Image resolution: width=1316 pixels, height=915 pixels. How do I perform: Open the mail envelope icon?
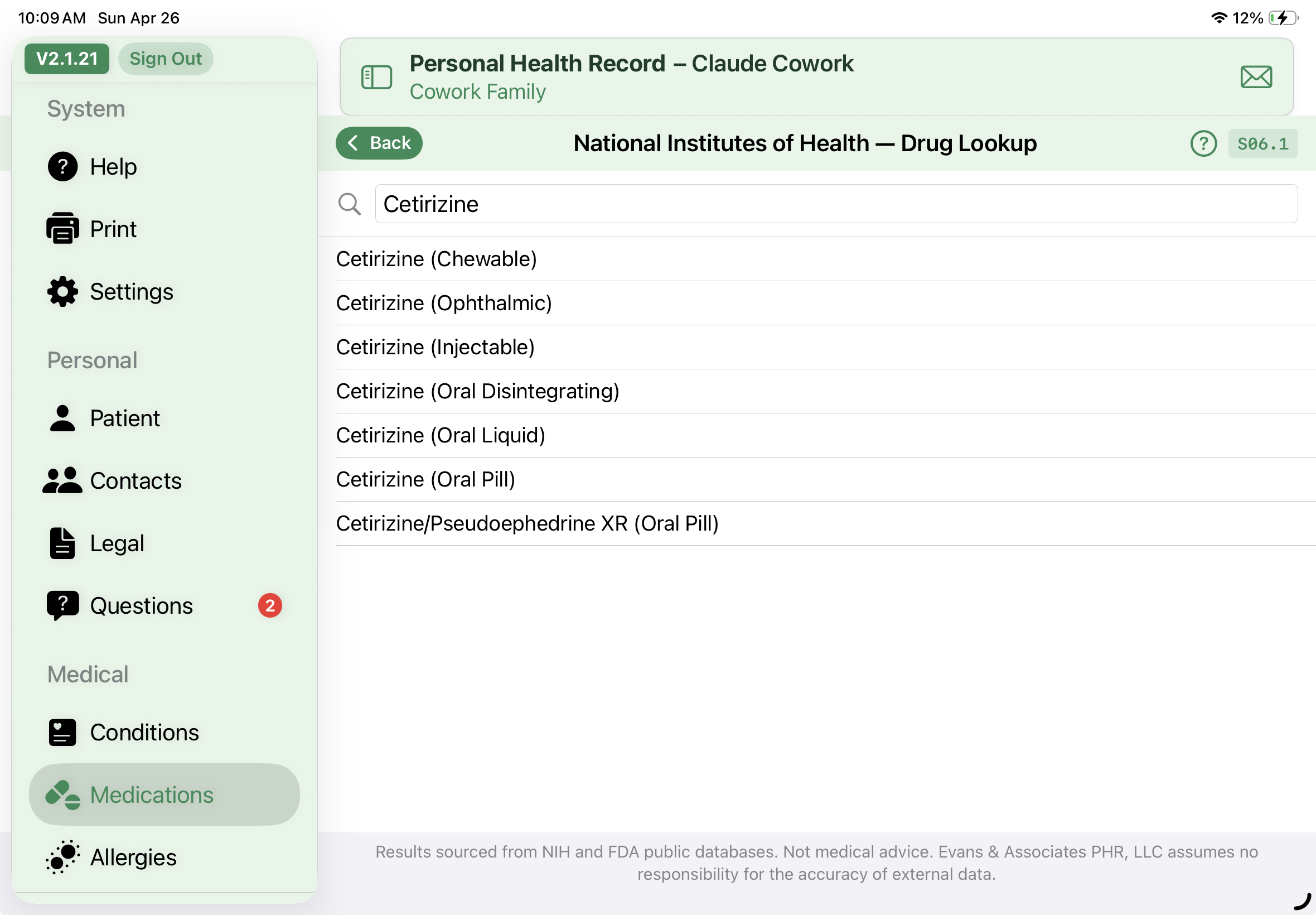point(1256,77)
